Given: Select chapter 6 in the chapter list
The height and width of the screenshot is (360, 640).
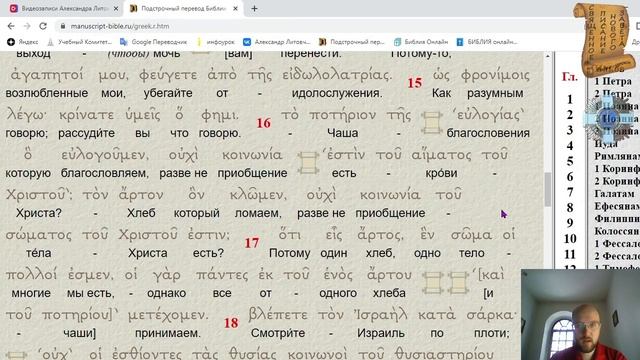Looking at the screenshot, I should click(x=570, y=177).
